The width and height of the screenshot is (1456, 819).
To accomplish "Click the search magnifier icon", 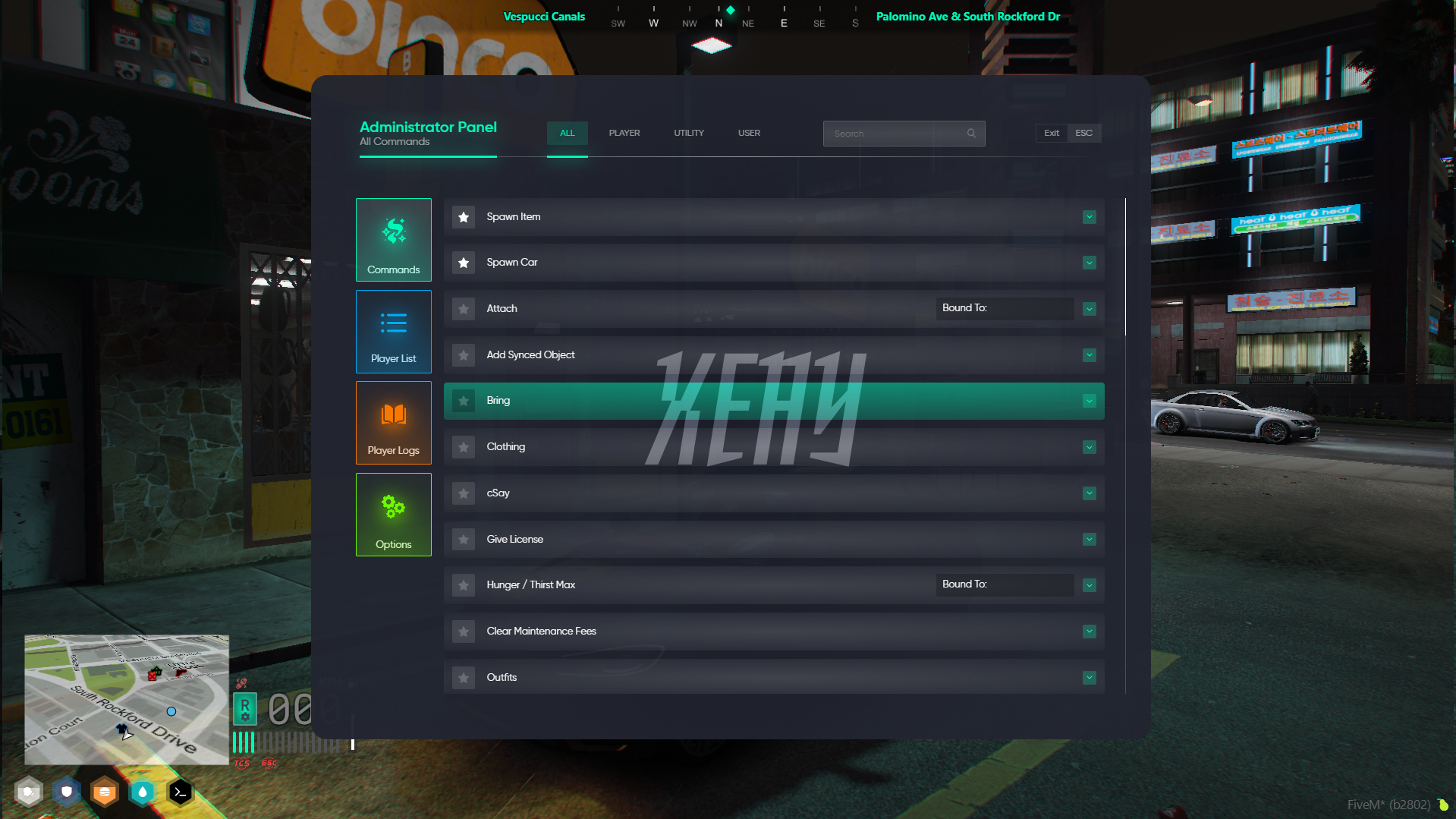I will pos(971,134).
